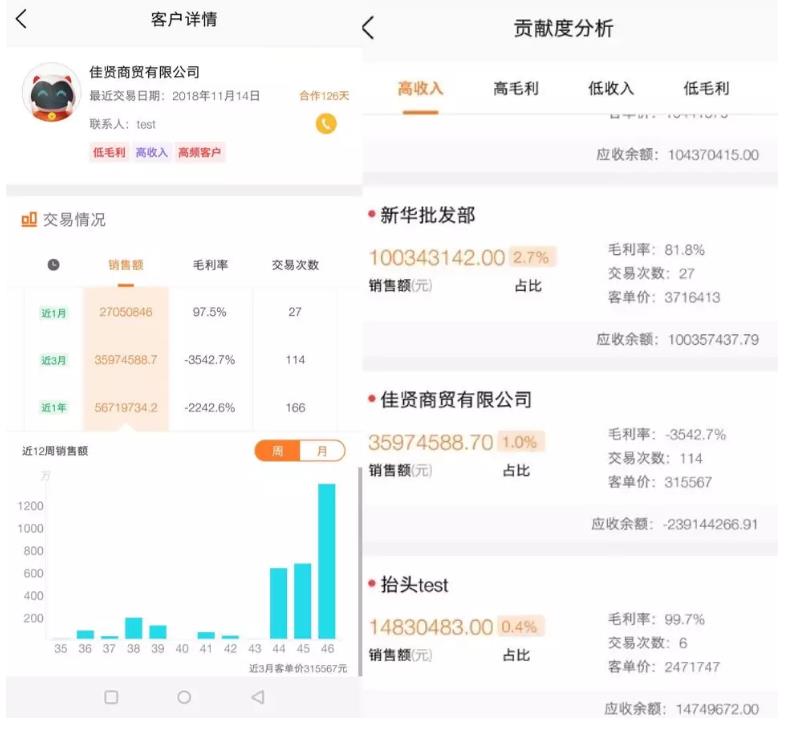Tap back arrow on 贡献度分析 screen
790x734 pixels.
pos(368,28)
